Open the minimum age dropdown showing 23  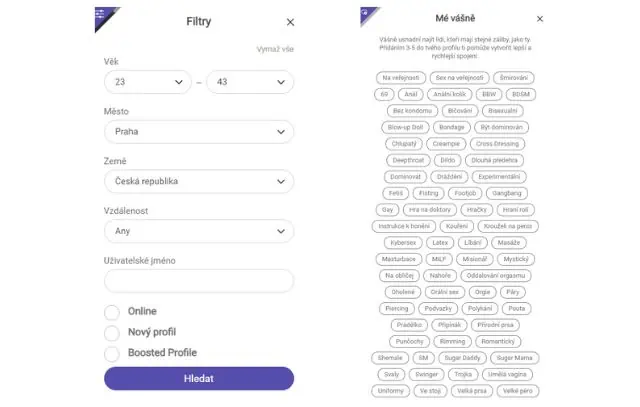click(x=148, y=82)
